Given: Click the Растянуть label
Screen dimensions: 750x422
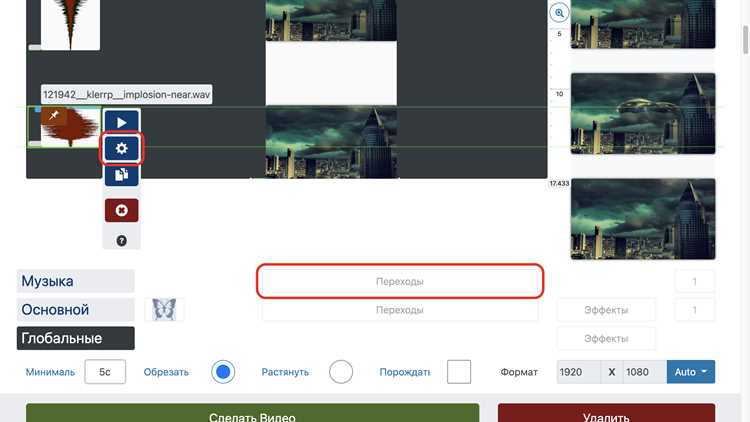Looking at the screenshot, I should [x=285, y=372].
